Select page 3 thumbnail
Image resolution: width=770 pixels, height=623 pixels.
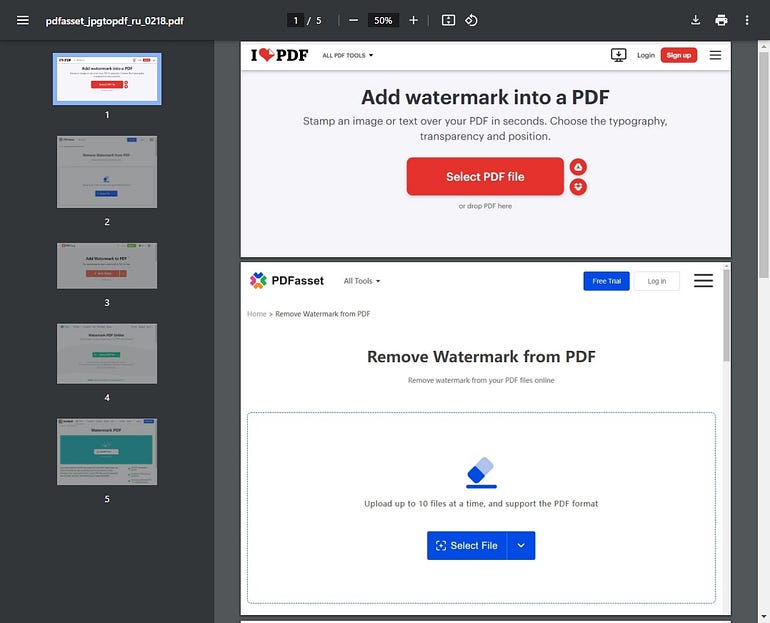pos(107,266)
